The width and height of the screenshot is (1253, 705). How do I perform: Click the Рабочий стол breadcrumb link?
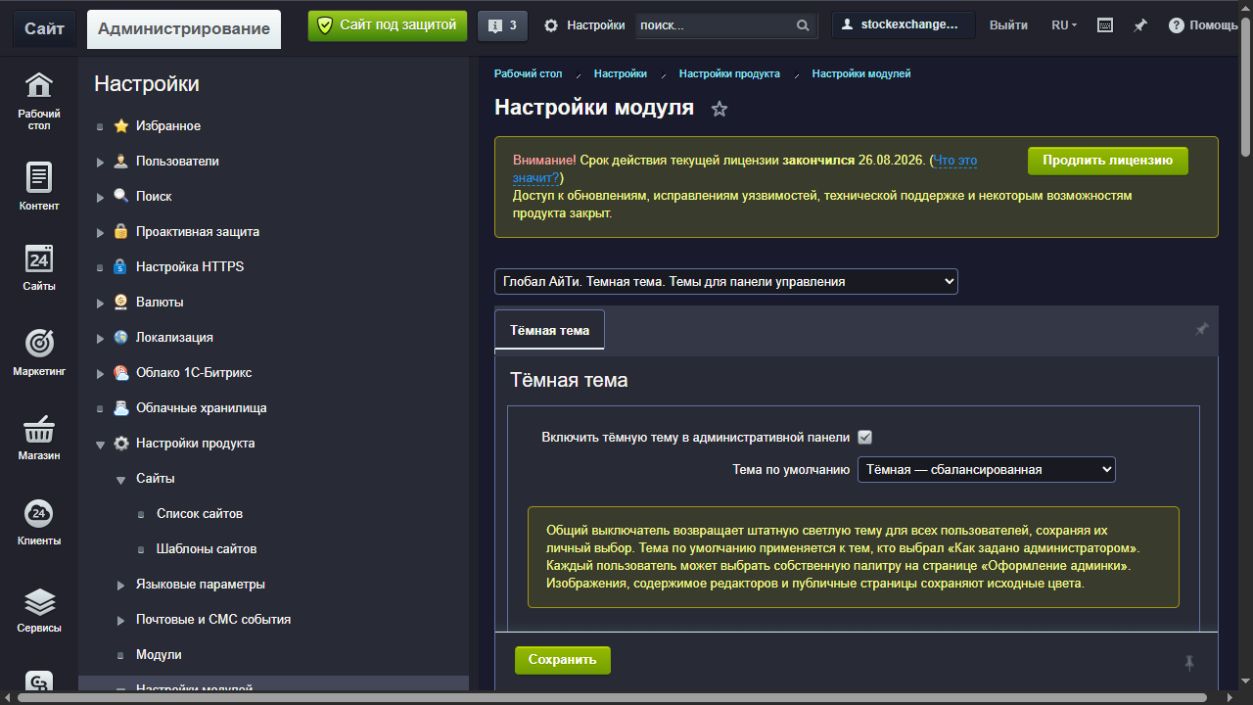coord(528,74)
